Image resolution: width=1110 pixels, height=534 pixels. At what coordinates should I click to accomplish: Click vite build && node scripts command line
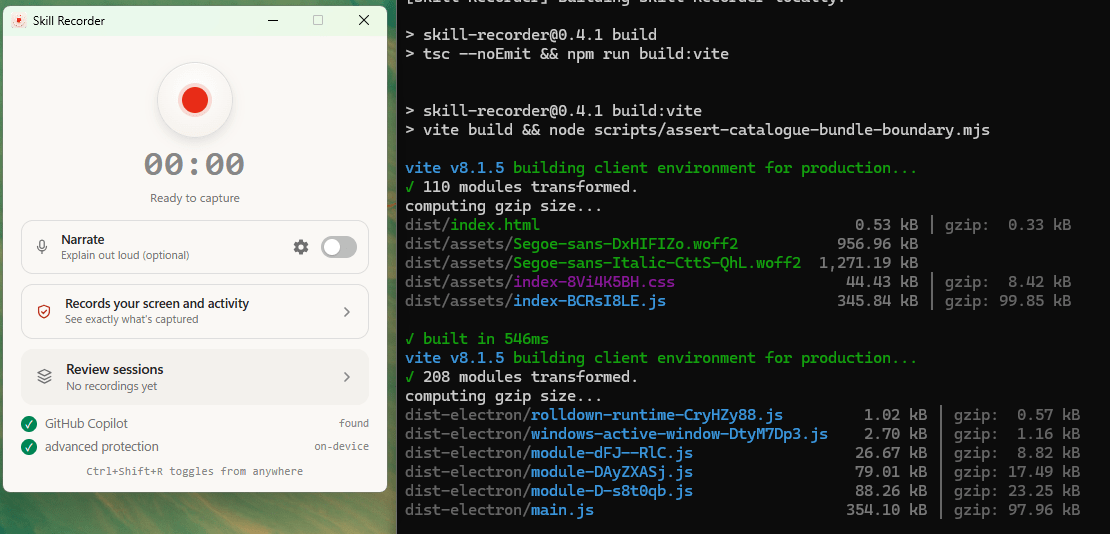click(697, 130)
